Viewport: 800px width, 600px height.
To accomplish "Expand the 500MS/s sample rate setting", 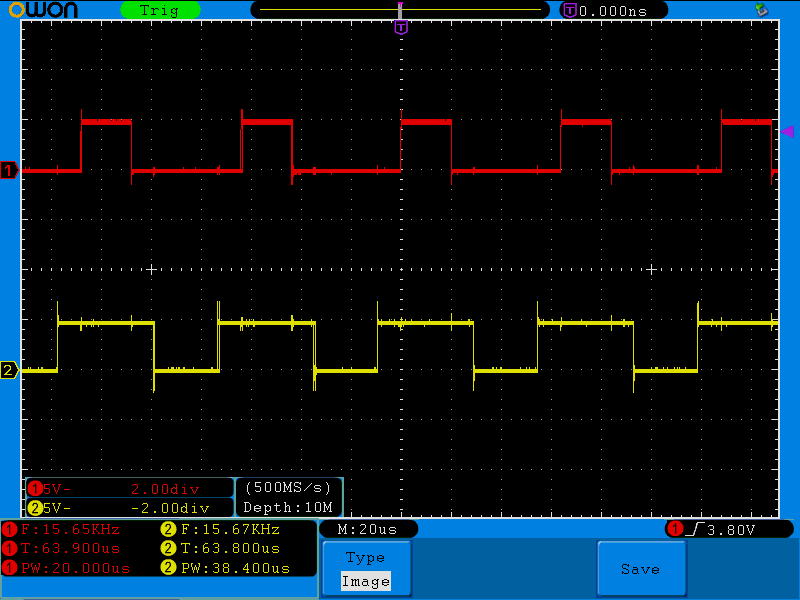I will (288, 490).
